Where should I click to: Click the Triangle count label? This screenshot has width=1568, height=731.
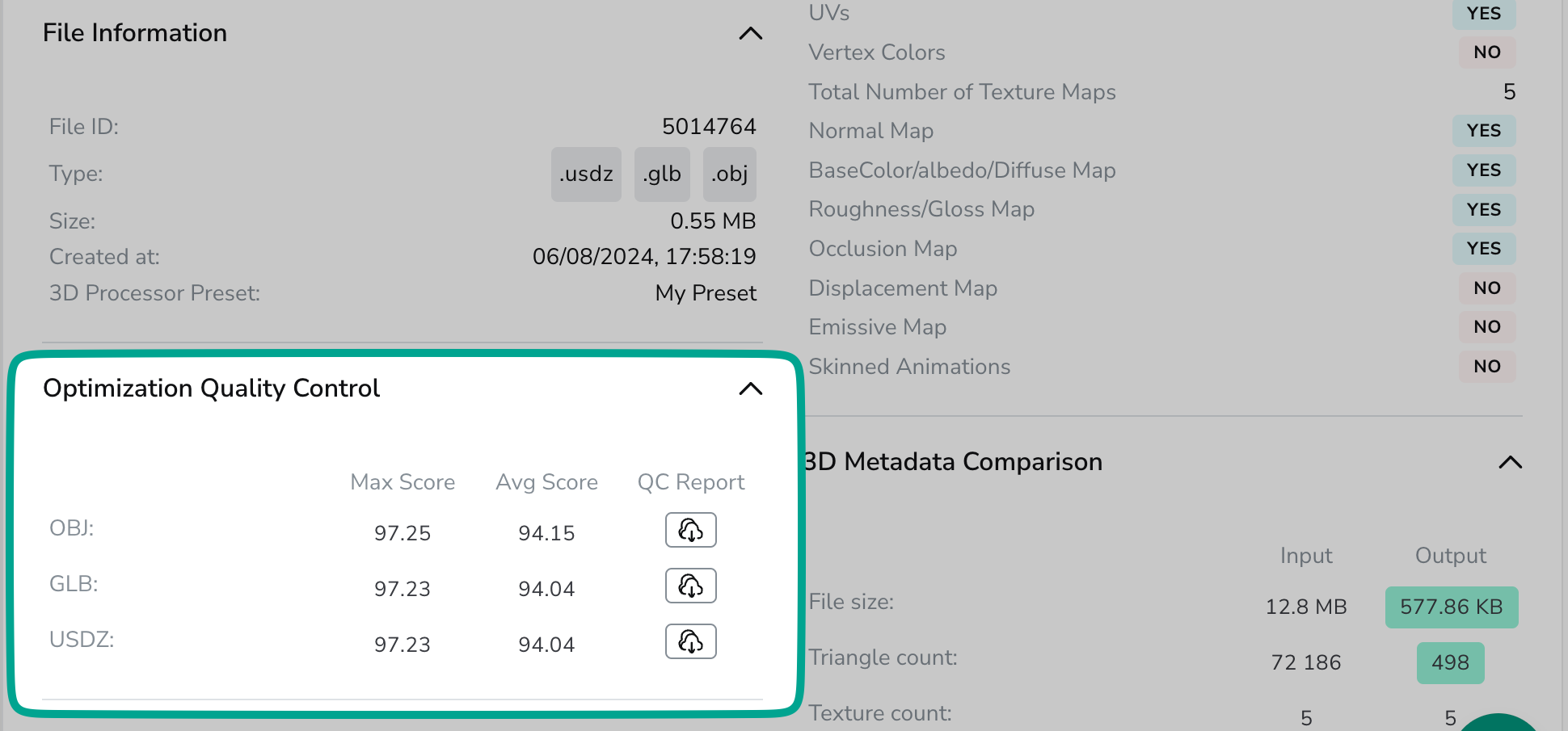883,657
